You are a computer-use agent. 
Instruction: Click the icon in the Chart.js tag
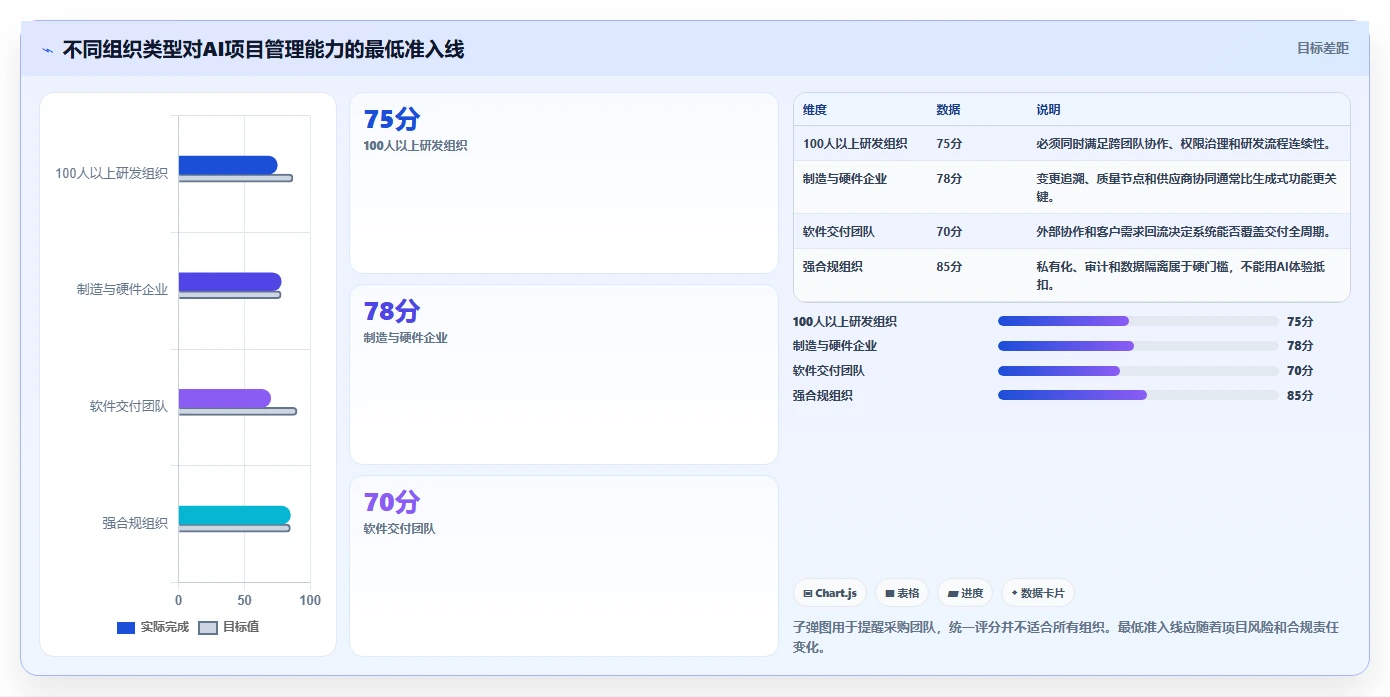pos(808,593)
